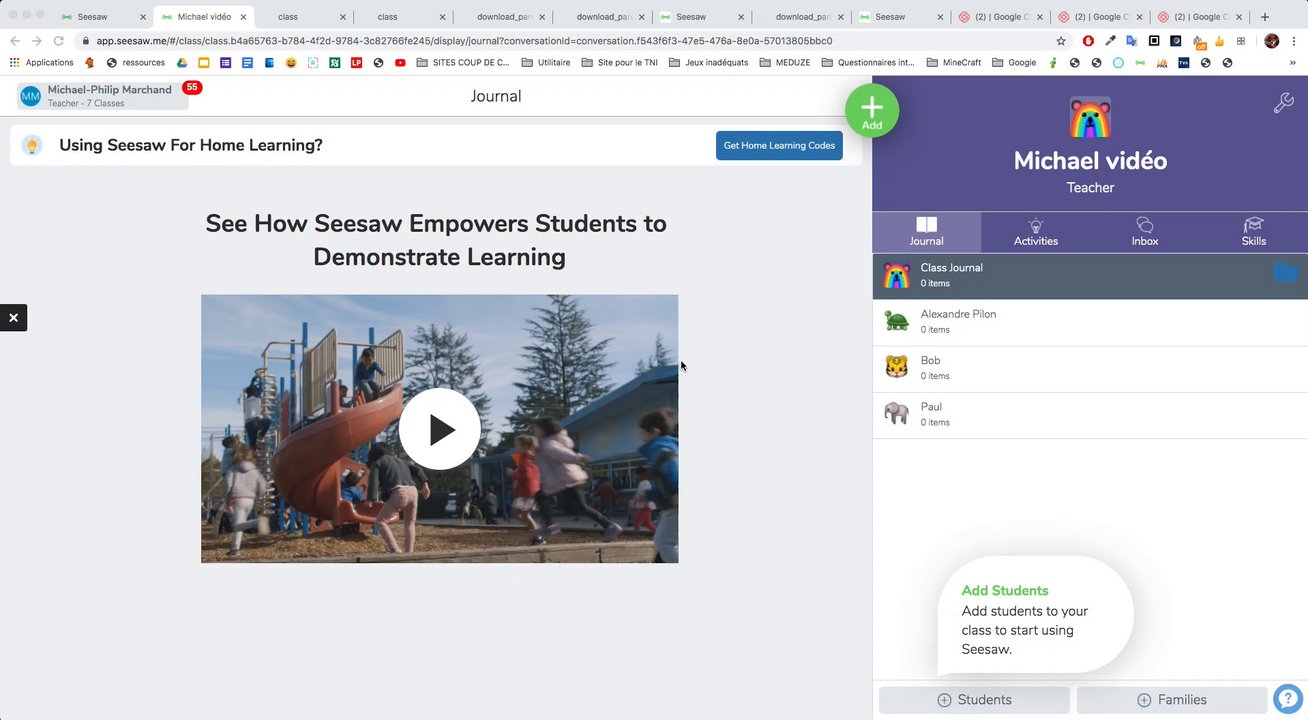This screenshot has height=720, width=1308.
Task: Open the notifications badge showing 55
Action: tap(192, 88)
